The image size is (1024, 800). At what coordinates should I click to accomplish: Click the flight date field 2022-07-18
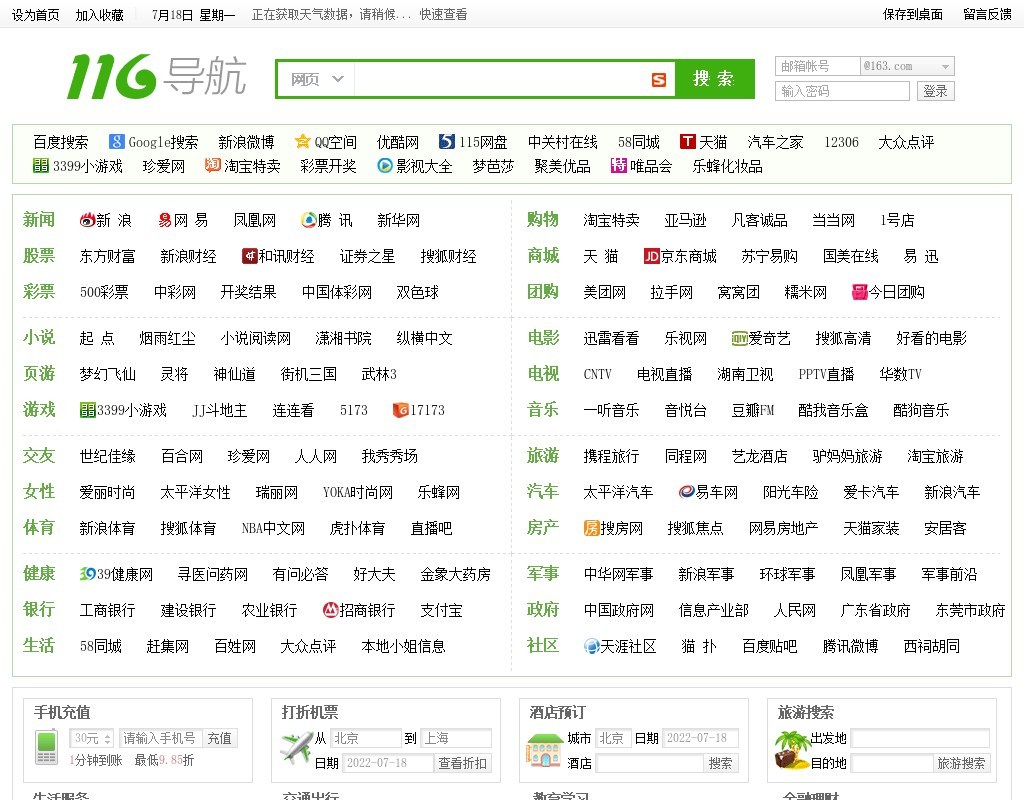point(388,763)
